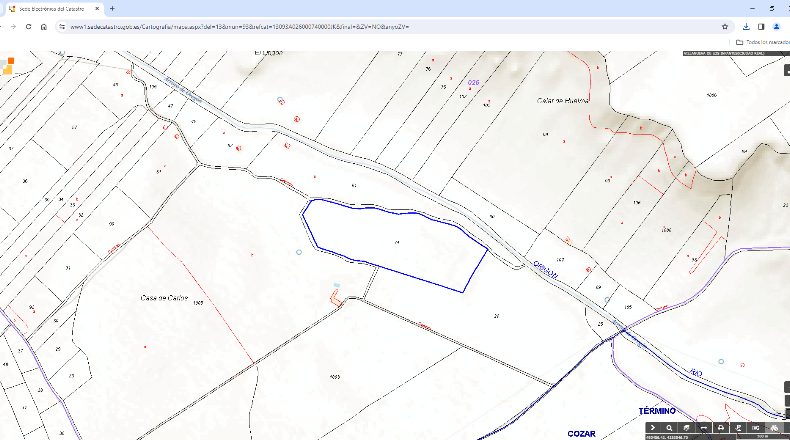
Task: Open the map search magnifier tool
Action: tap(670, 427)
